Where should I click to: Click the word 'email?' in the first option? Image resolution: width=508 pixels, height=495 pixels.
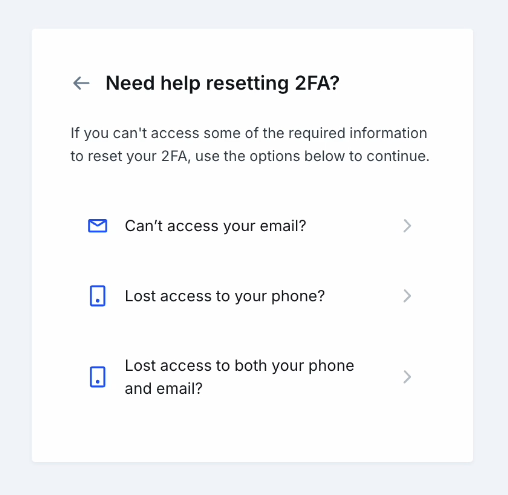tap(283, 226)
